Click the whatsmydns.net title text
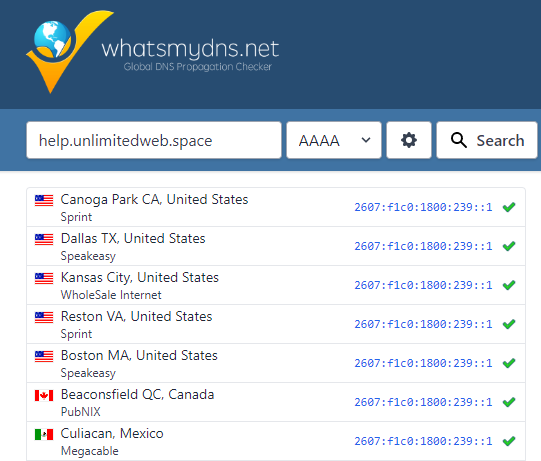This screenshot has width=541, height=461. (190, 49)
